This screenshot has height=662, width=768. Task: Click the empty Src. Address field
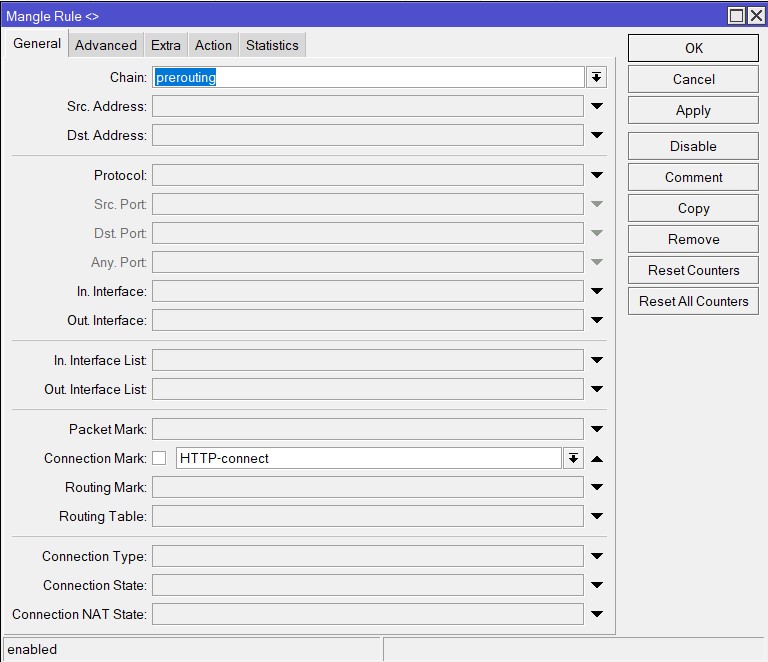tap(368, 106)
